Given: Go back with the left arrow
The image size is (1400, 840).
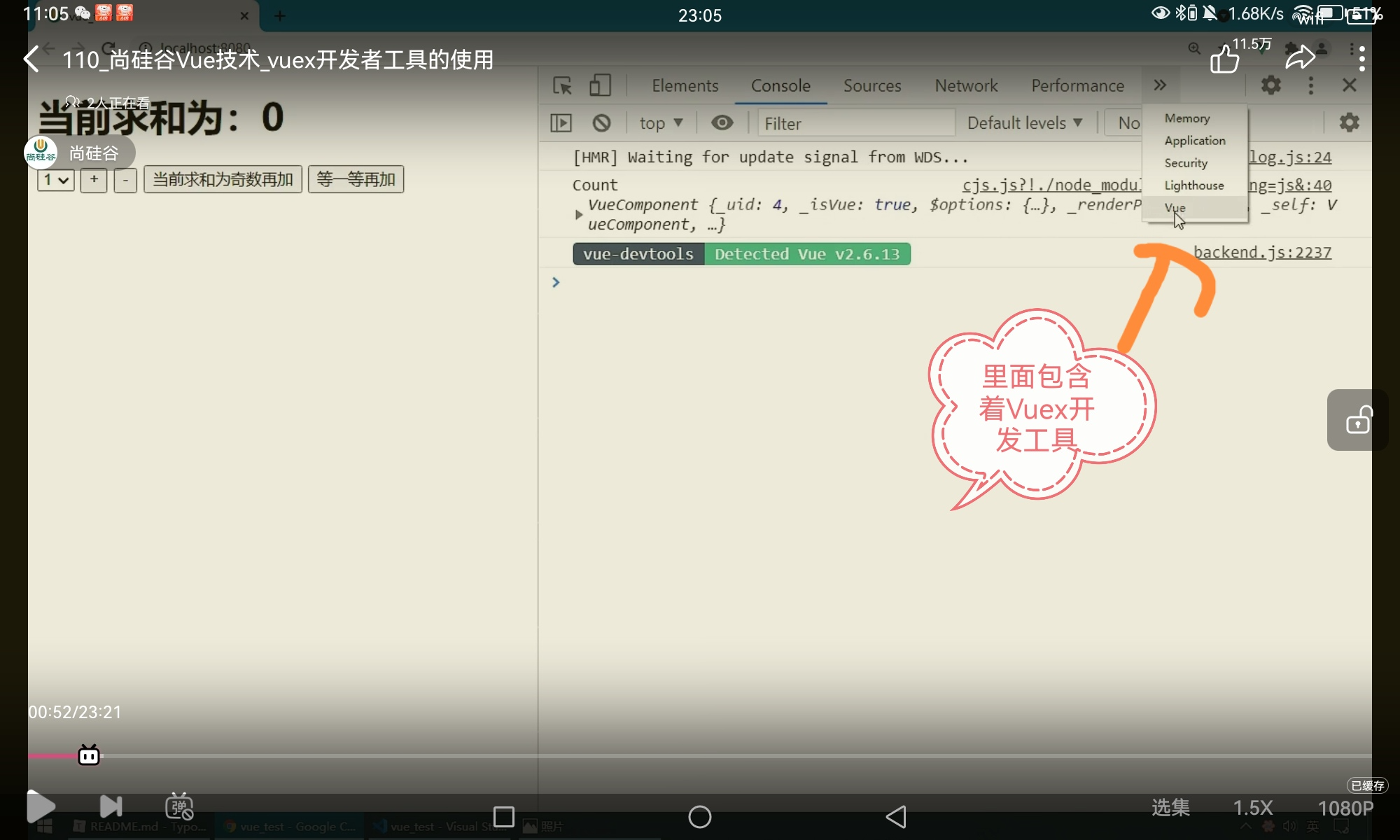Looking at the screenshot, I should (x=31, y=59).
